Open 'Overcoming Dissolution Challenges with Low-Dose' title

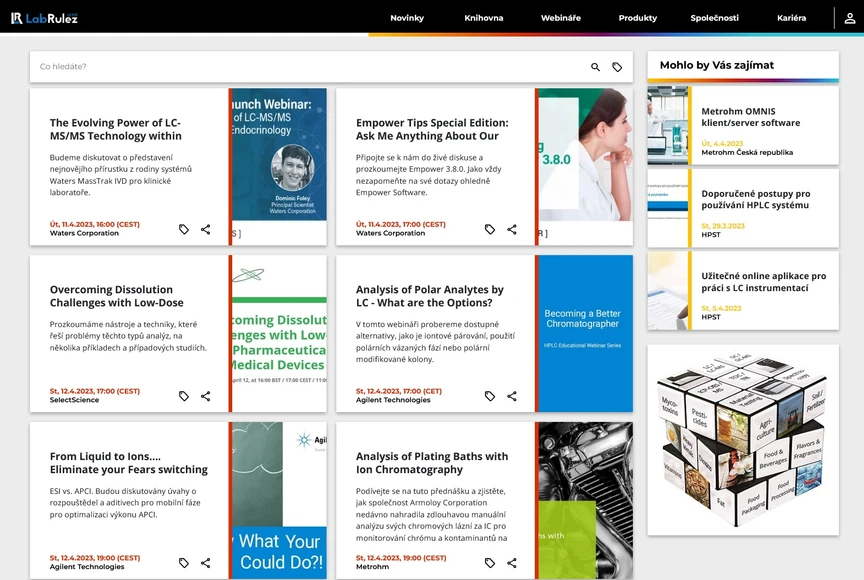pos(117,296)
